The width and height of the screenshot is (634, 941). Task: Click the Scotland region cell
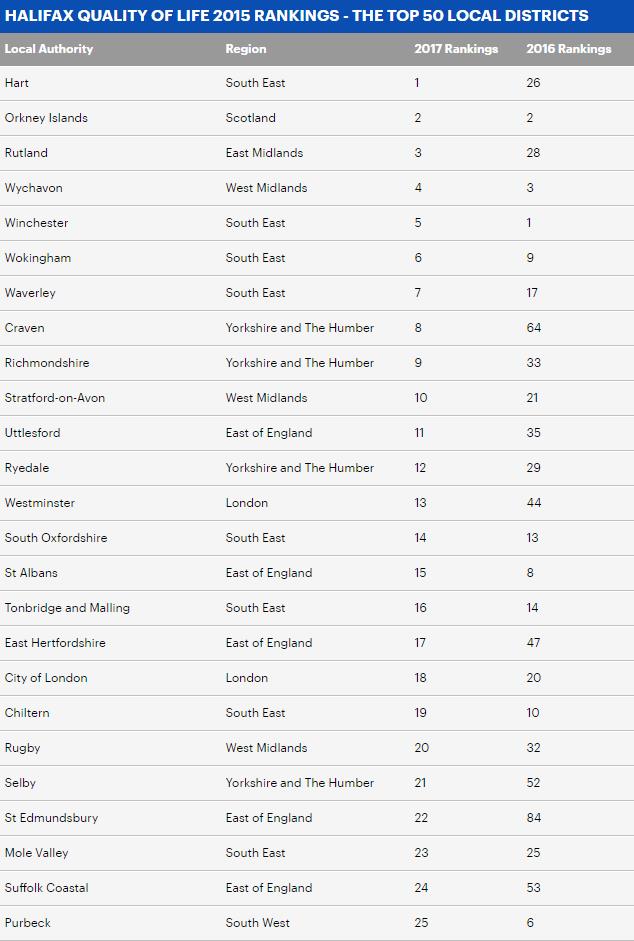pos(250,118)
